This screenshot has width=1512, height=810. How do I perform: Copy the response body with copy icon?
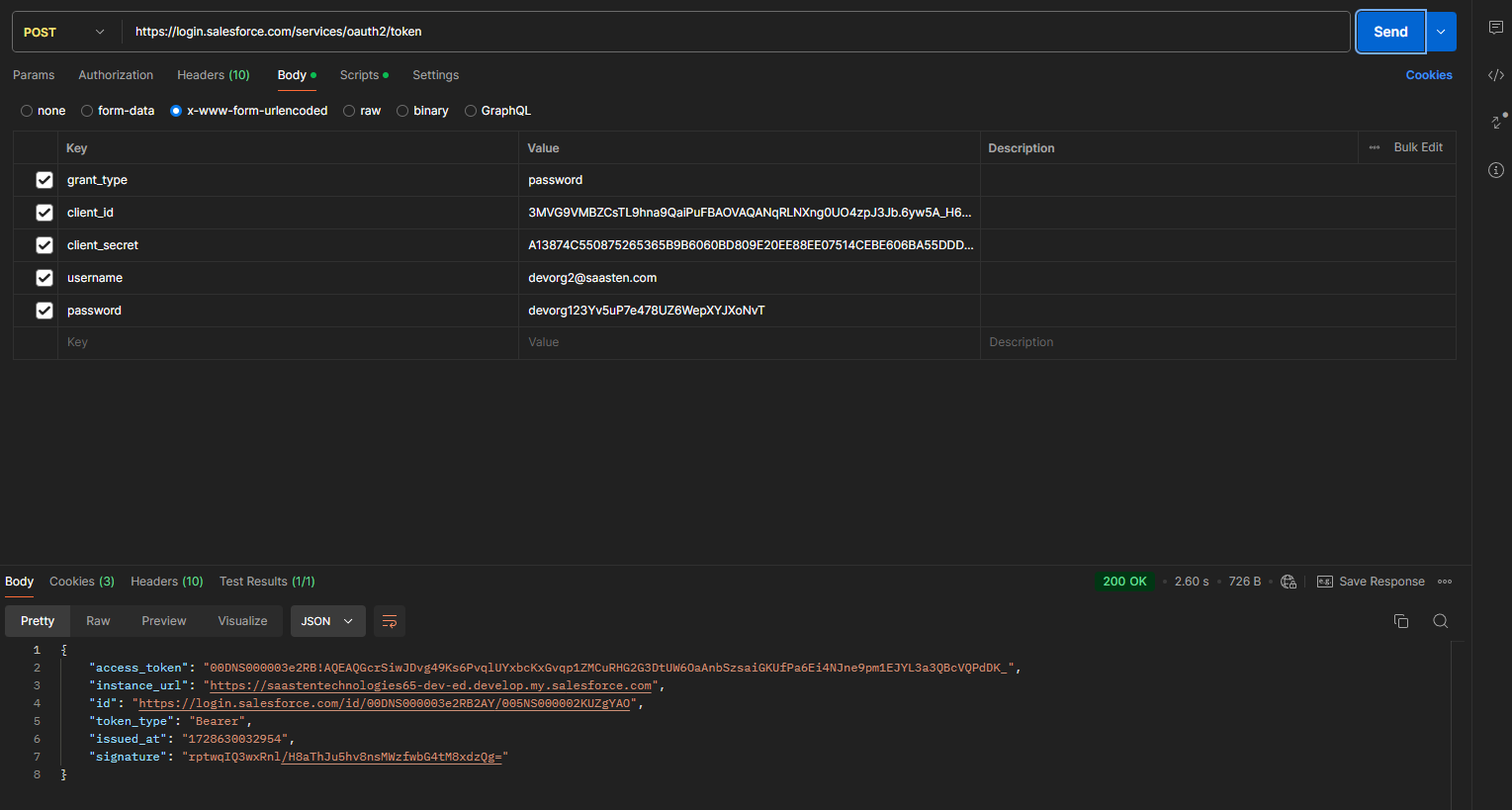(x=1401, y=621)
